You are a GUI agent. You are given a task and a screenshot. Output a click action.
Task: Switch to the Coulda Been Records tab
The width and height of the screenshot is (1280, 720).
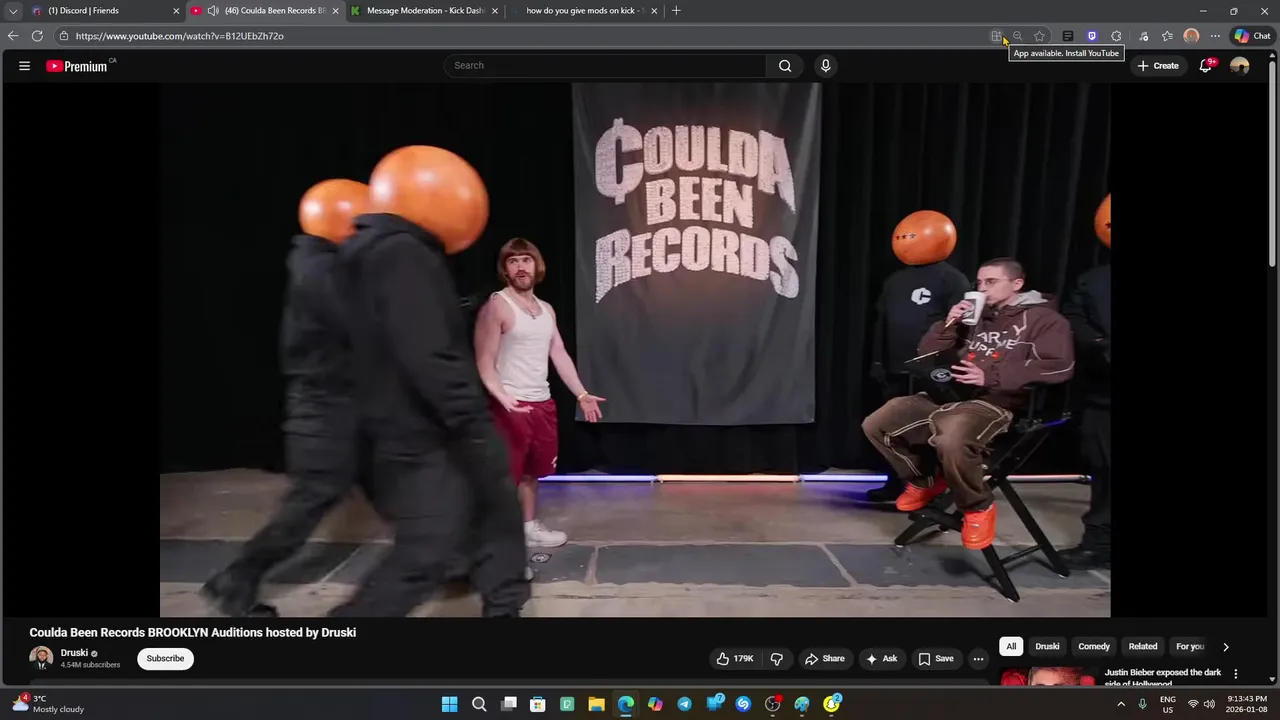(266, 11)
